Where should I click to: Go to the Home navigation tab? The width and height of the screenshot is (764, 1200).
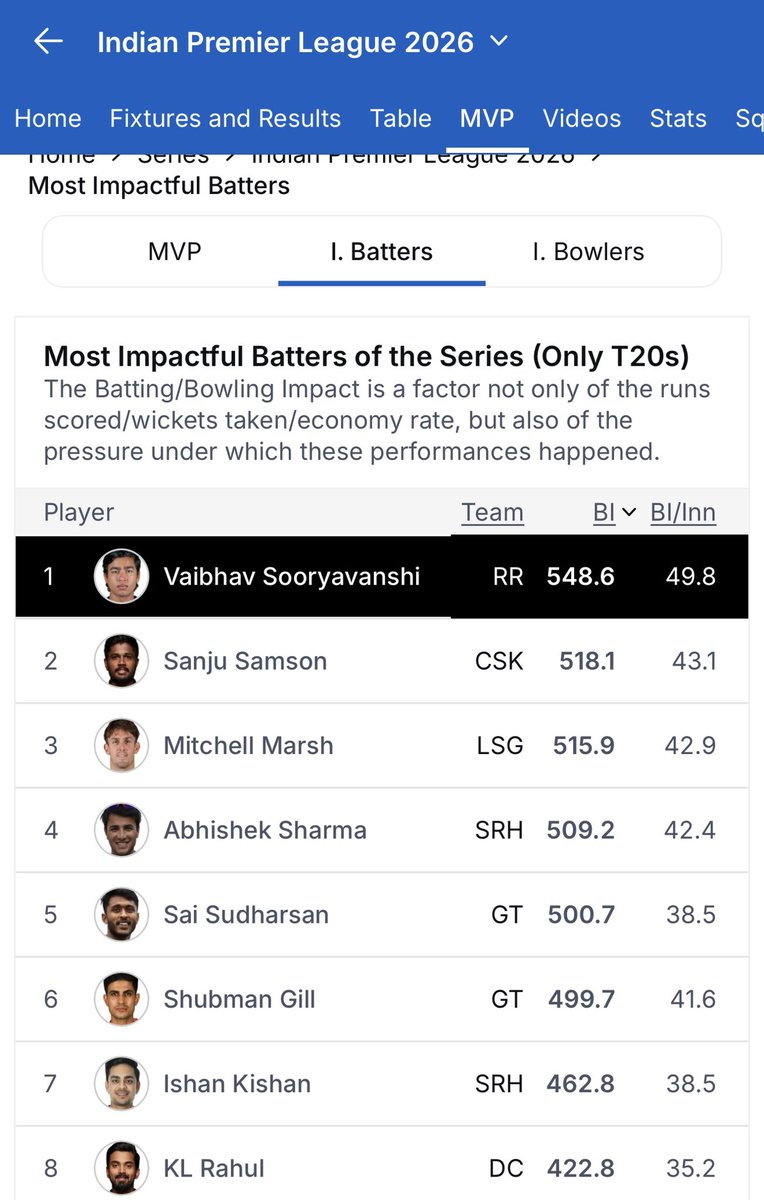pyautogui.click(x=47, y=118)
